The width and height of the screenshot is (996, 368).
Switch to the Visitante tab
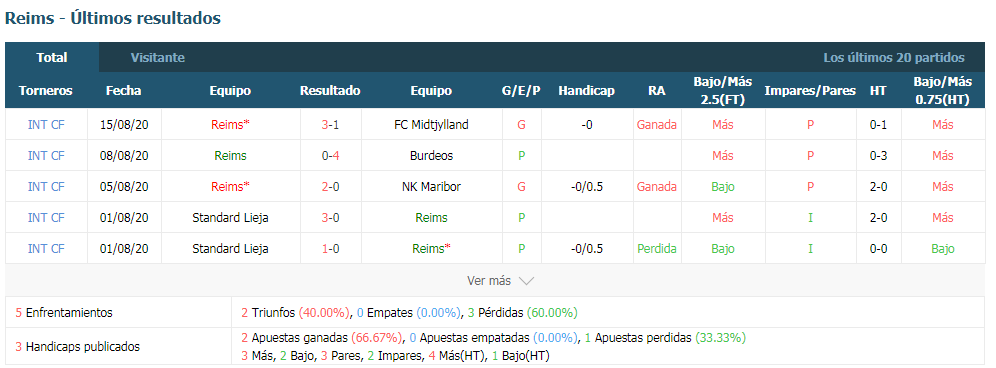158,57
